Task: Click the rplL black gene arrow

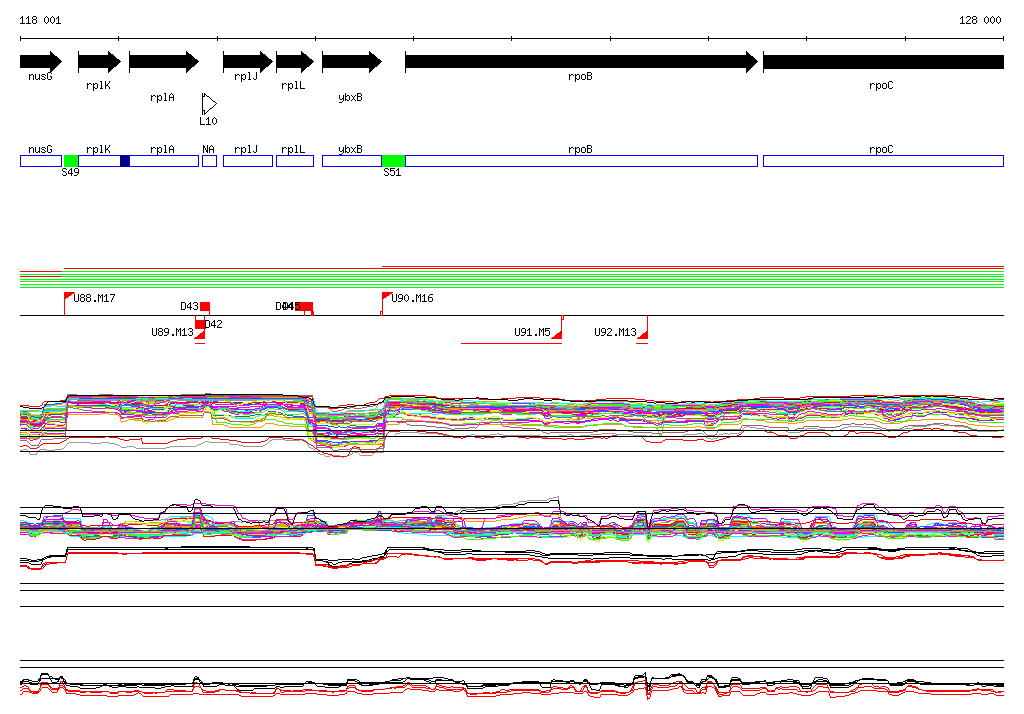Action: [x=295, y=62]
